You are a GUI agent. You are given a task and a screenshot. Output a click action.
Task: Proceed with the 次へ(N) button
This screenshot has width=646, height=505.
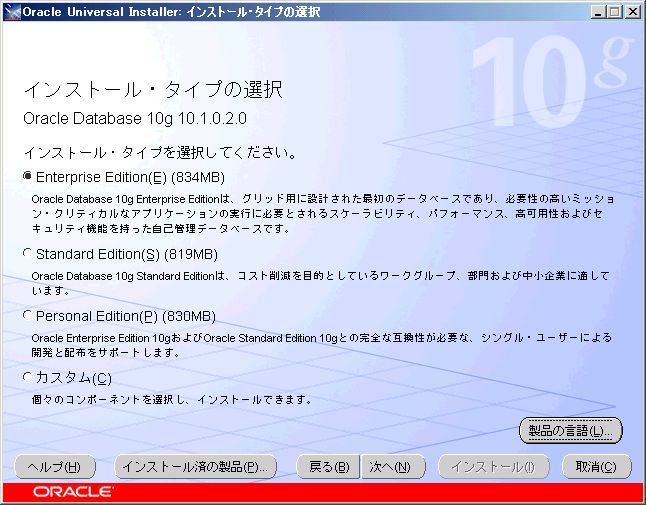point(393,467)
